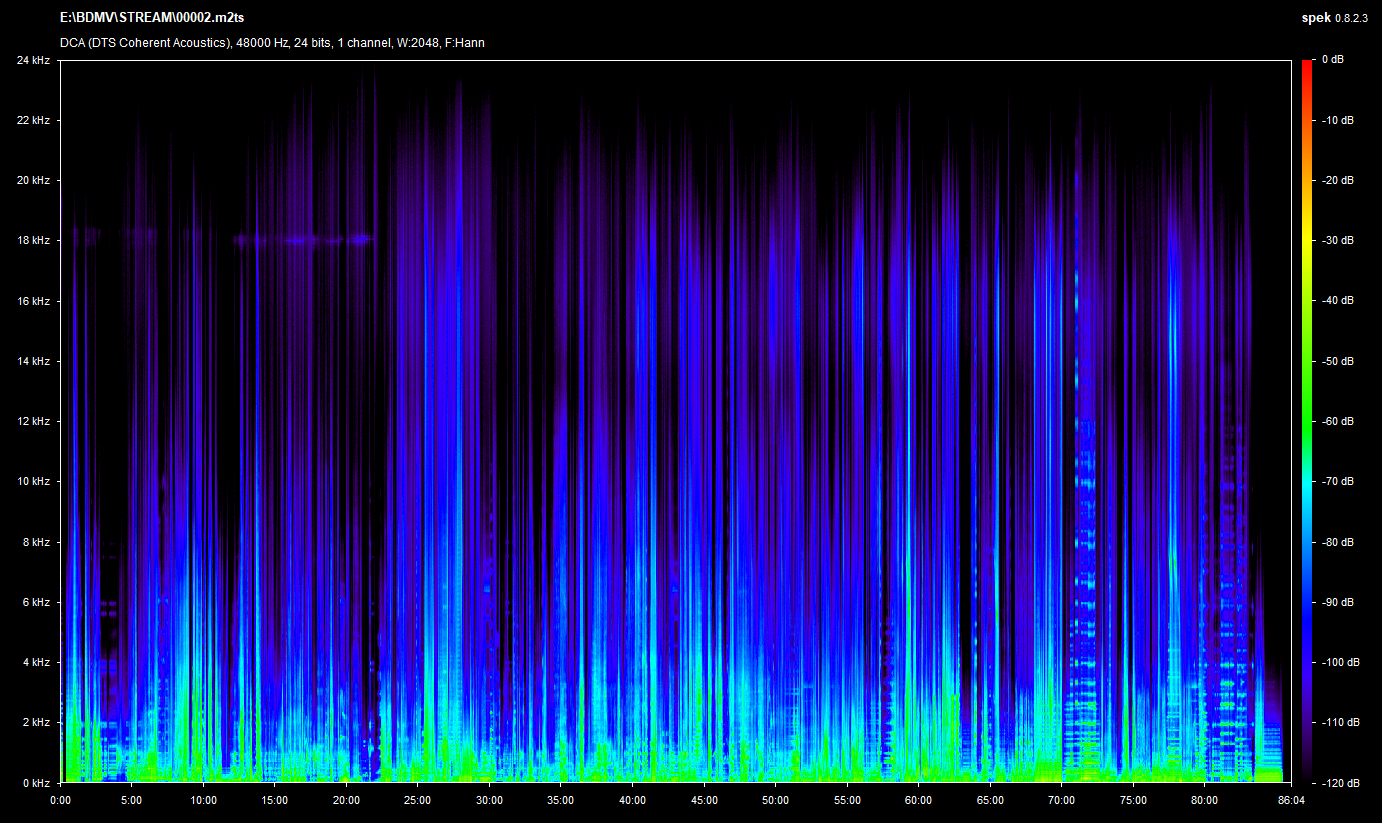1382x823 pixels.
Task: Click the spek logo text
Action: (x=1314, y=19)
